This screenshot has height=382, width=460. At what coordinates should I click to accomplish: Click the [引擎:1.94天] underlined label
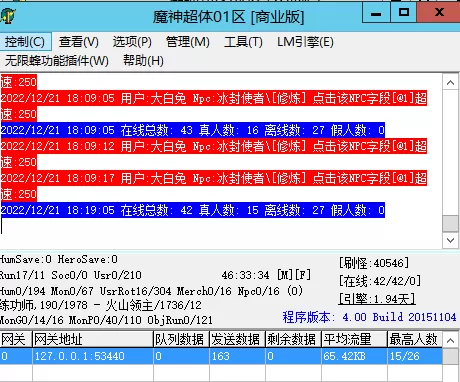coord(377,299)
